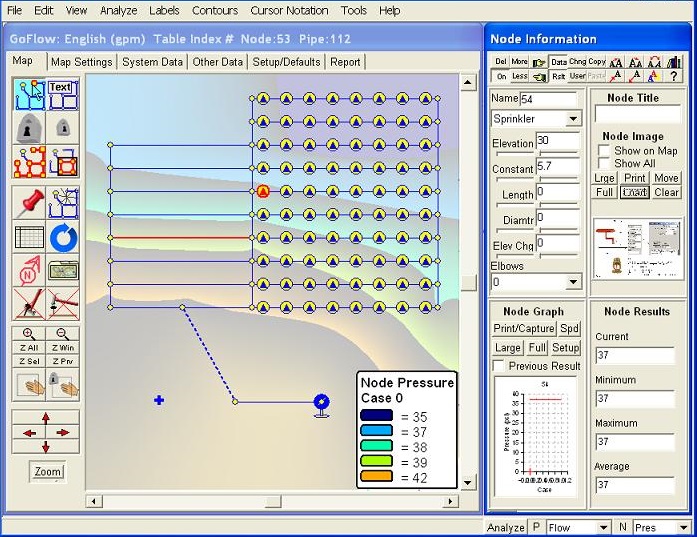Open the data table grid icon

29,237
